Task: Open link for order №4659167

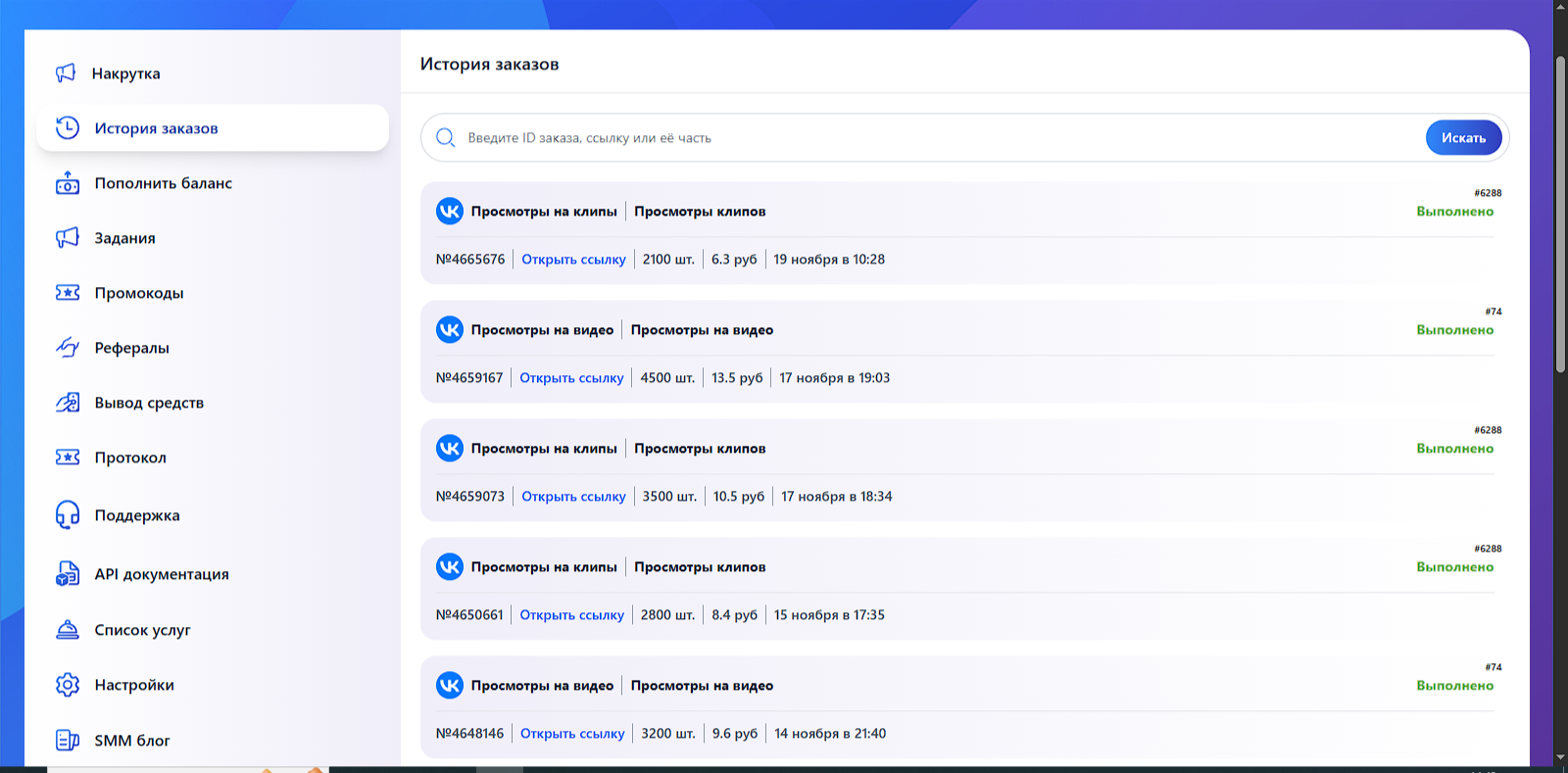Action: click(571, 378)
